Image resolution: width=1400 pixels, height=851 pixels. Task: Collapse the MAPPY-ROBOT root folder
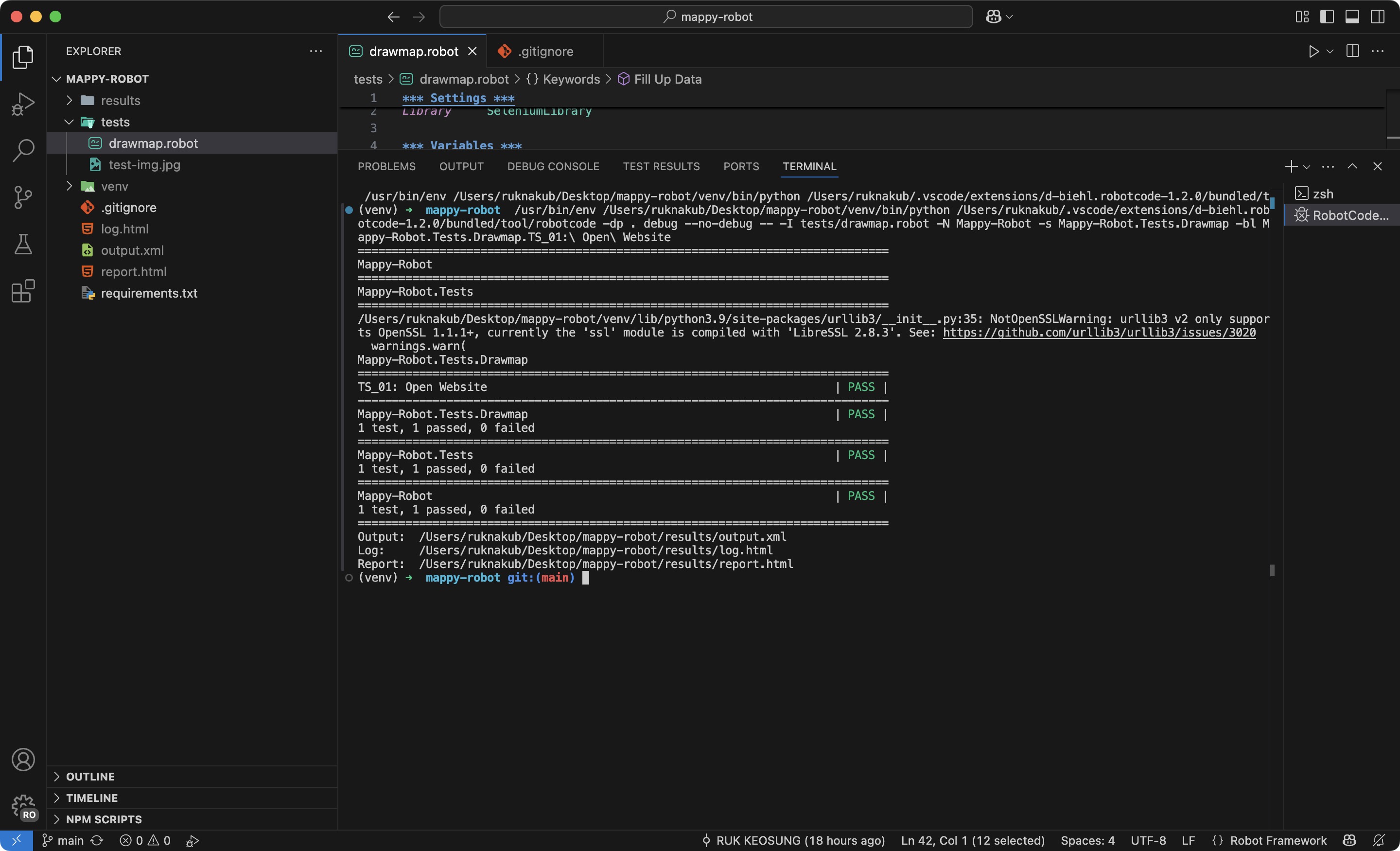(192, 79)
